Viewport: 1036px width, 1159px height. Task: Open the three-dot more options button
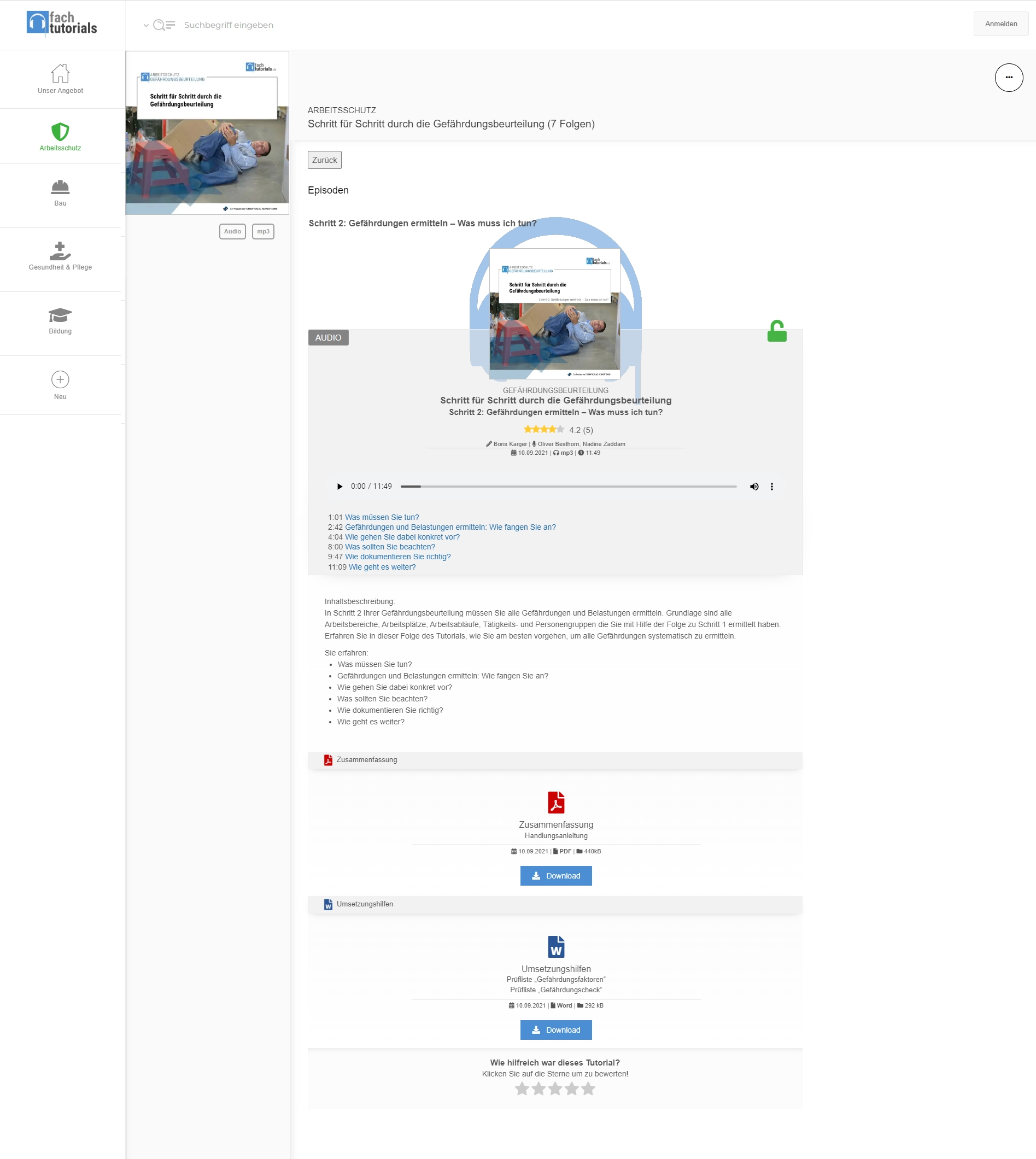(1009, 78)
